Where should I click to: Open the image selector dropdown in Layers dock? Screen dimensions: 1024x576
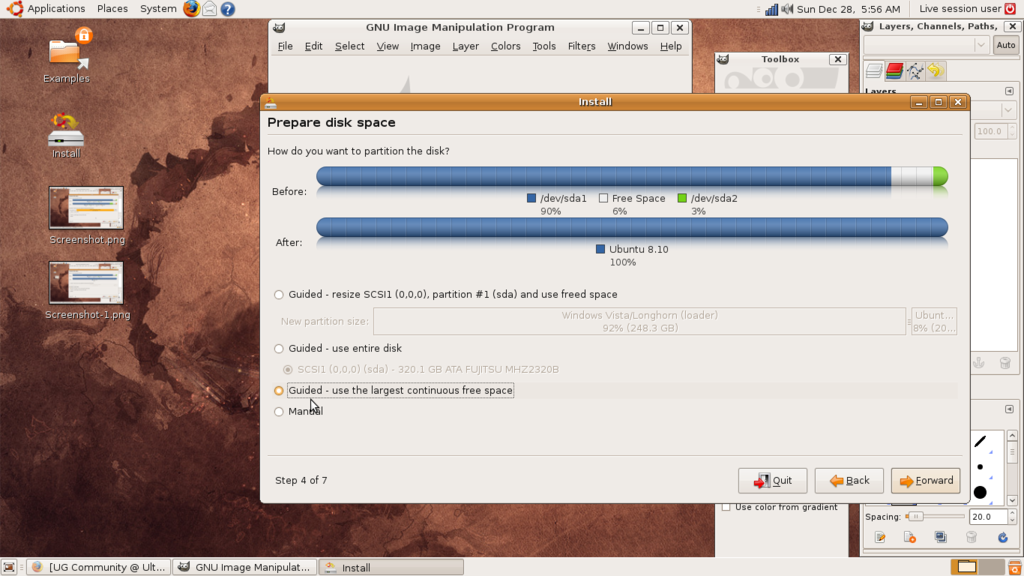(926, 45)
